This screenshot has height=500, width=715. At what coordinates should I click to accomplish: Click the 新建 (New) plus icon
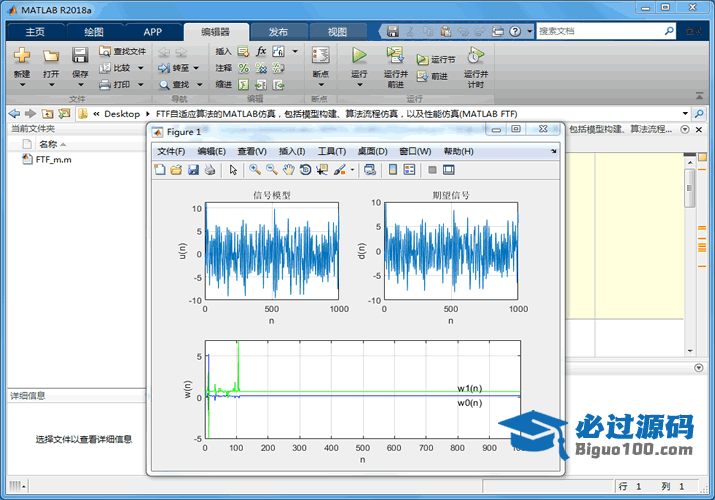[x=22, y=56]
